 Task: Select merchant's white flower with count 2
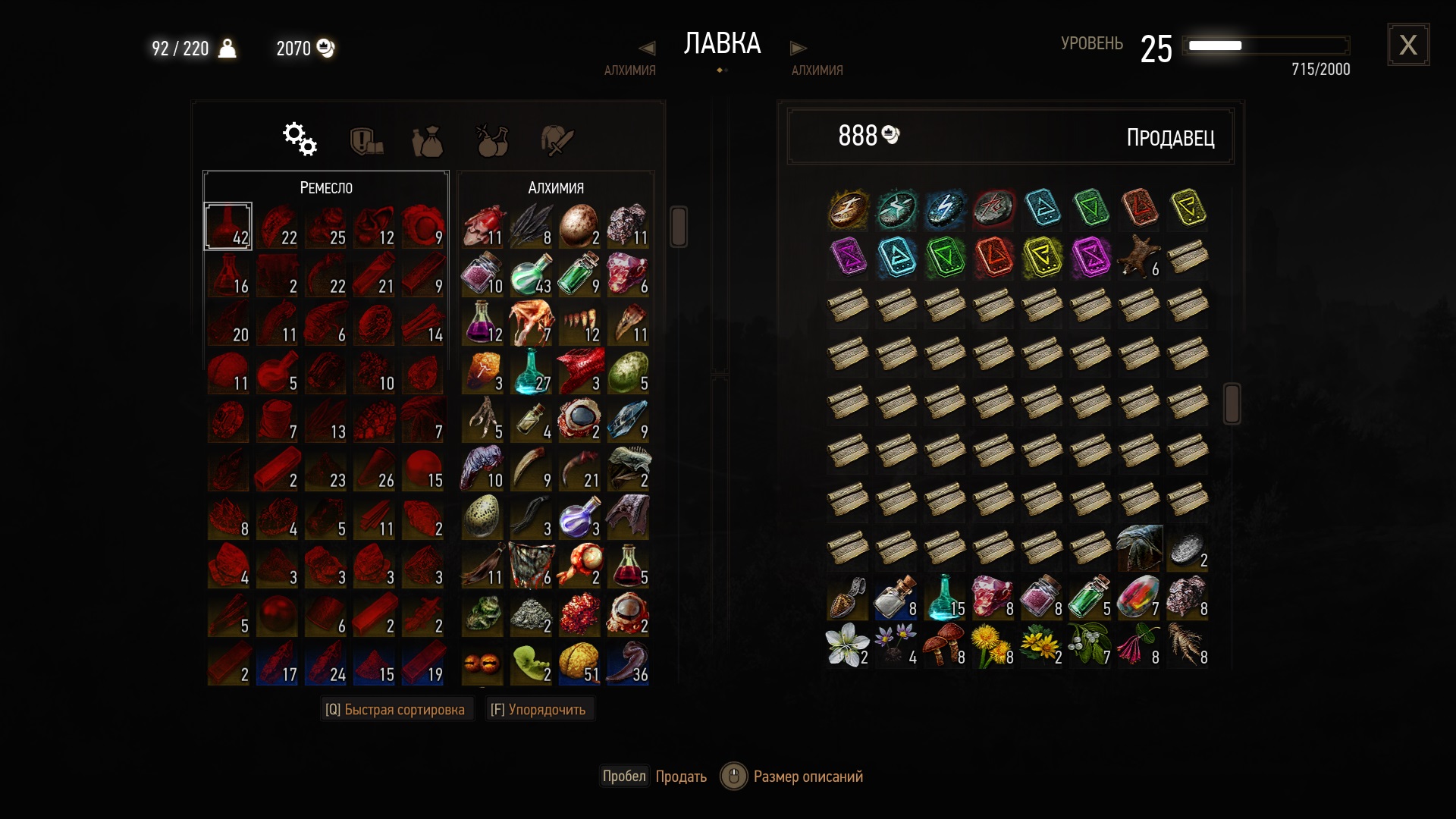pos(848,645)
